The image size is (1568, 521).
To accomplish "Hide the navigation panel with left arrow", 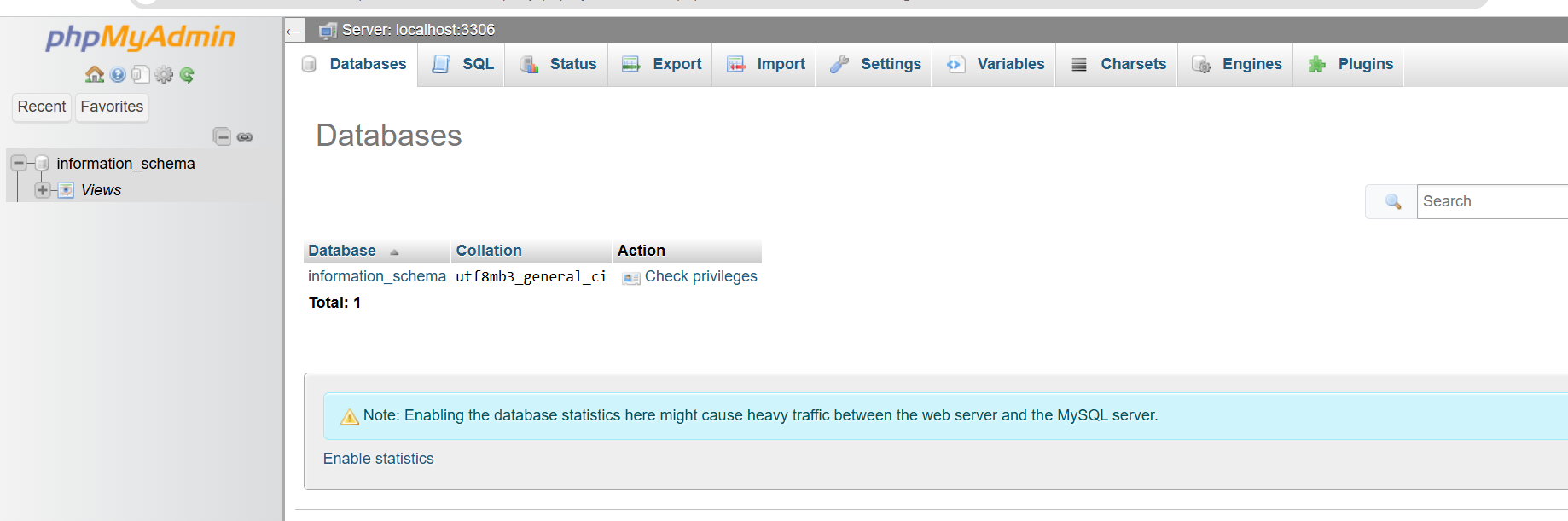I will coord(293,32).
